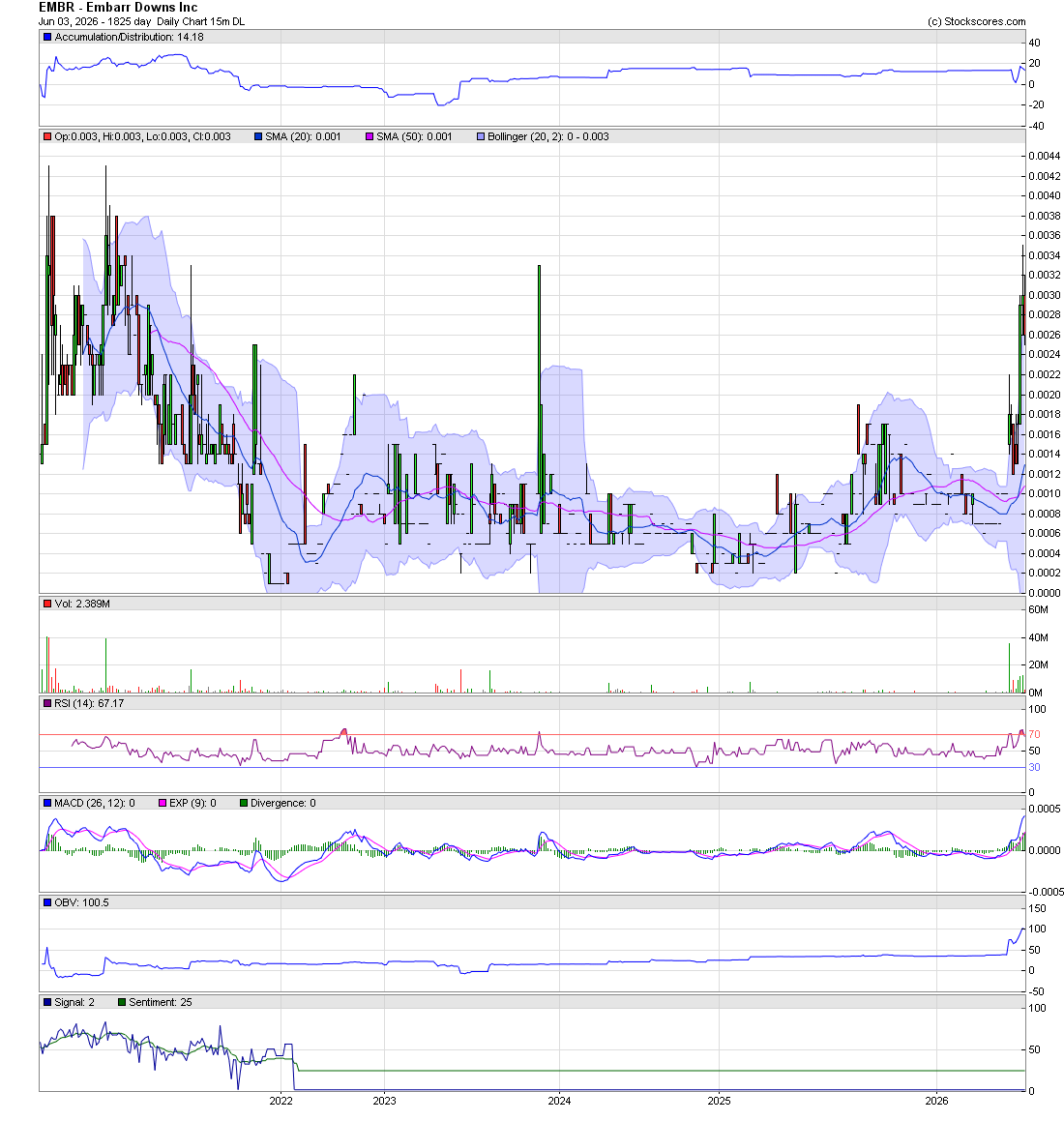Click the blue SMA (20) legend swatch
Image resolution: width=1064 pixels, height=1121 pixels.
258,136
